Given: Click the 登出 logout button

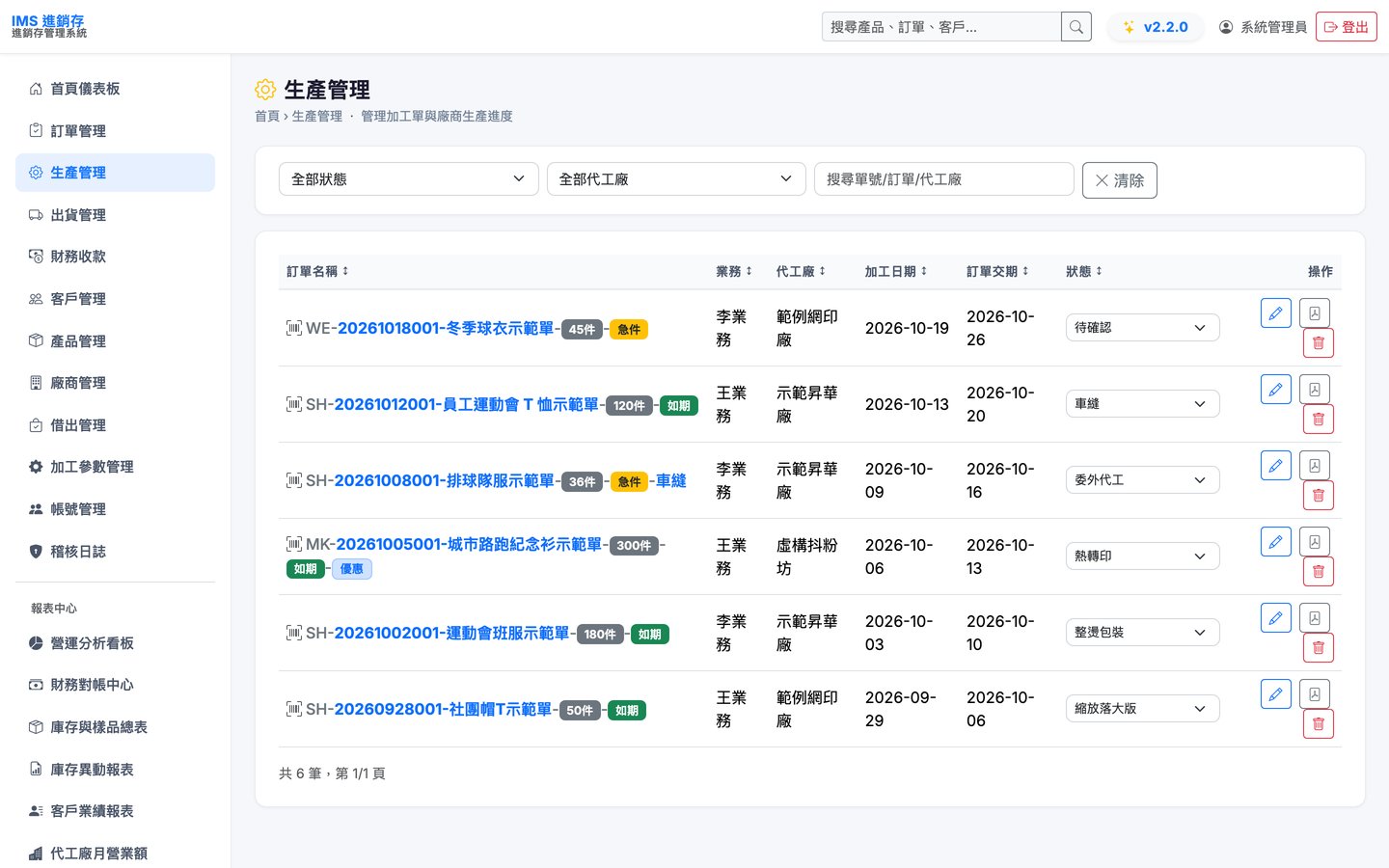Looking at the screenshot, I should 1347,27.
